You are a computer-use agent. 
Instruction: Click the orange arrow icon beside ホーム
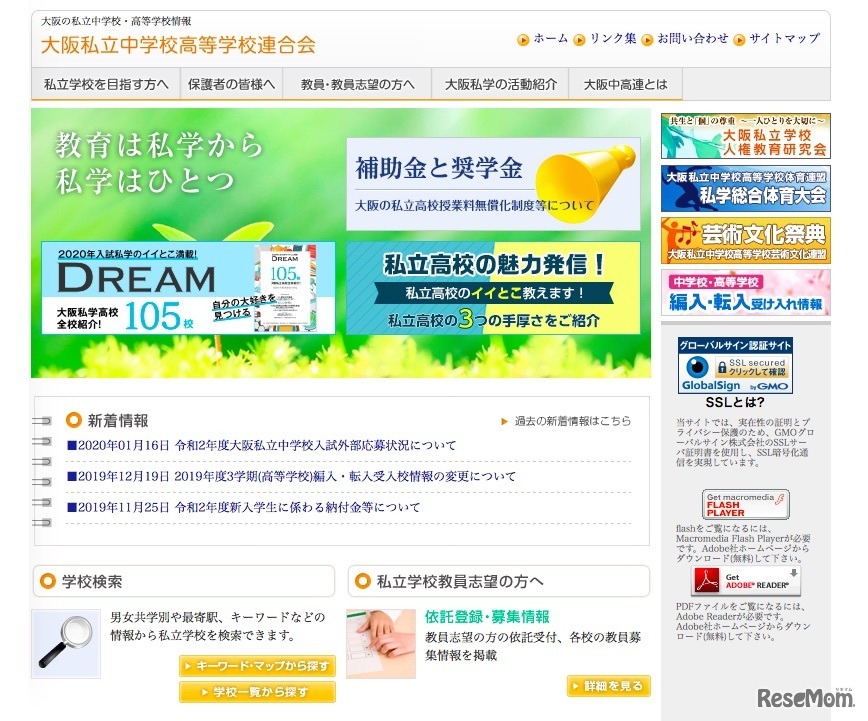523,40
